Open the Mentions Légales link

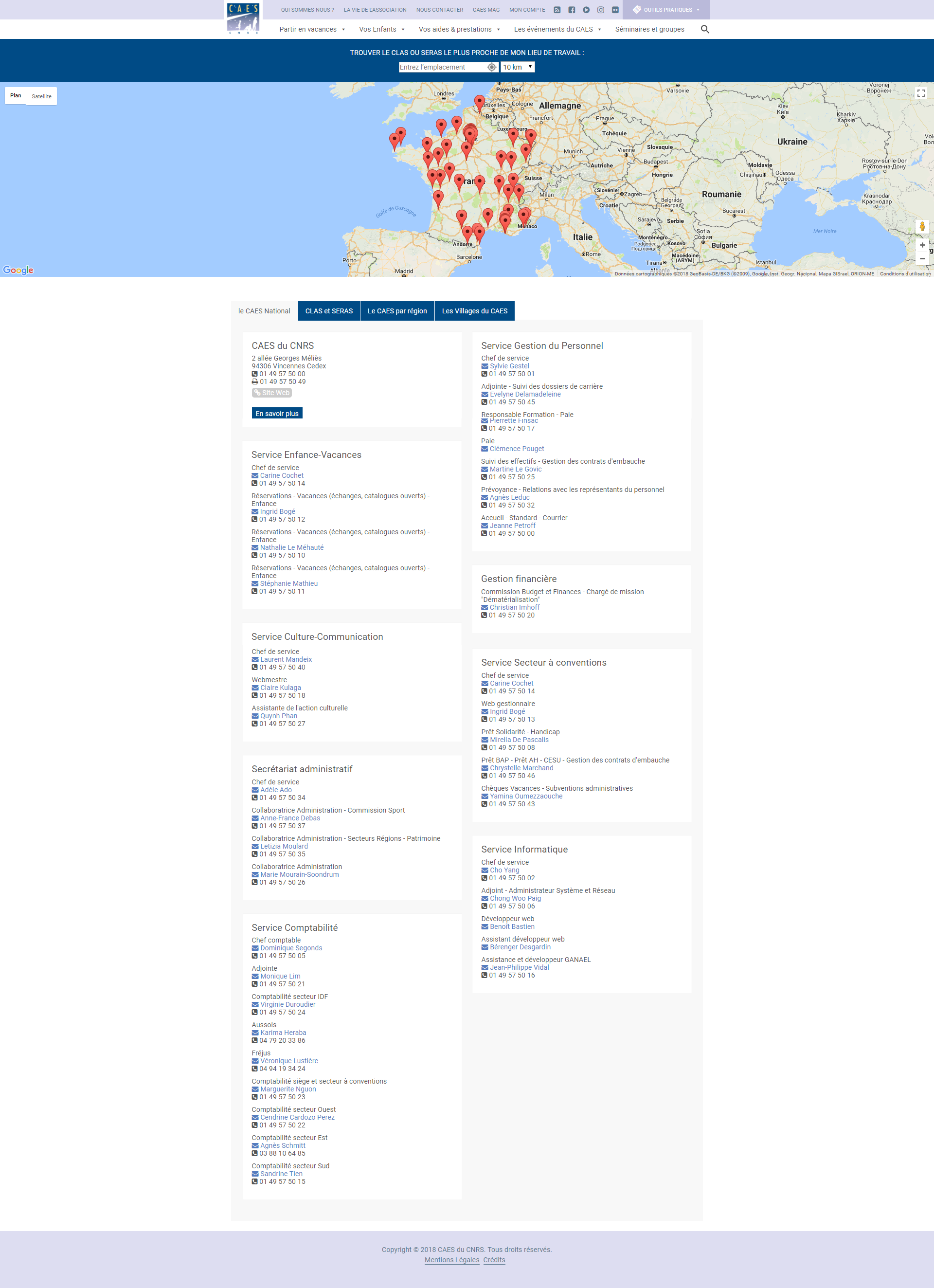[x=452, y=1260]
